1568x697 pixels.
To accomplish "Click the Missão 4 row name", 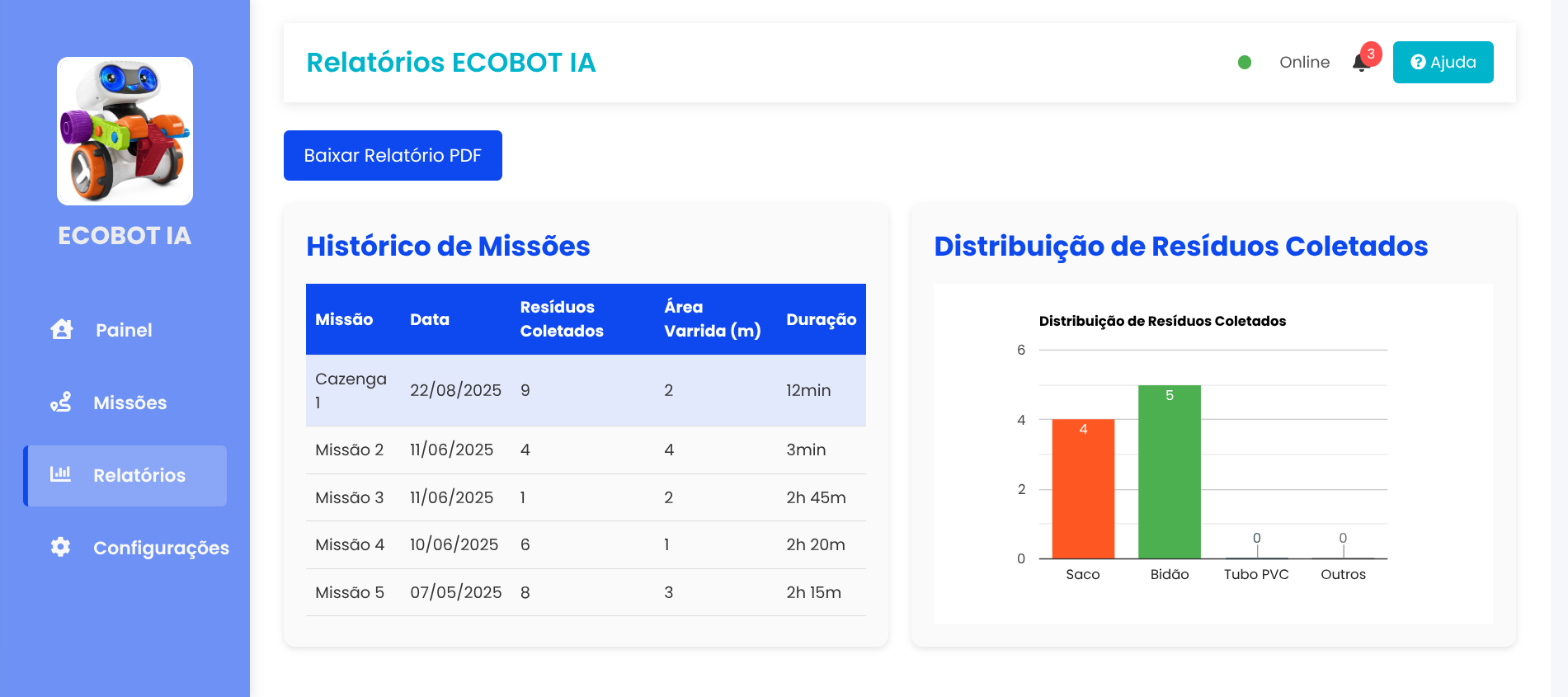I will tap(350, 544).
